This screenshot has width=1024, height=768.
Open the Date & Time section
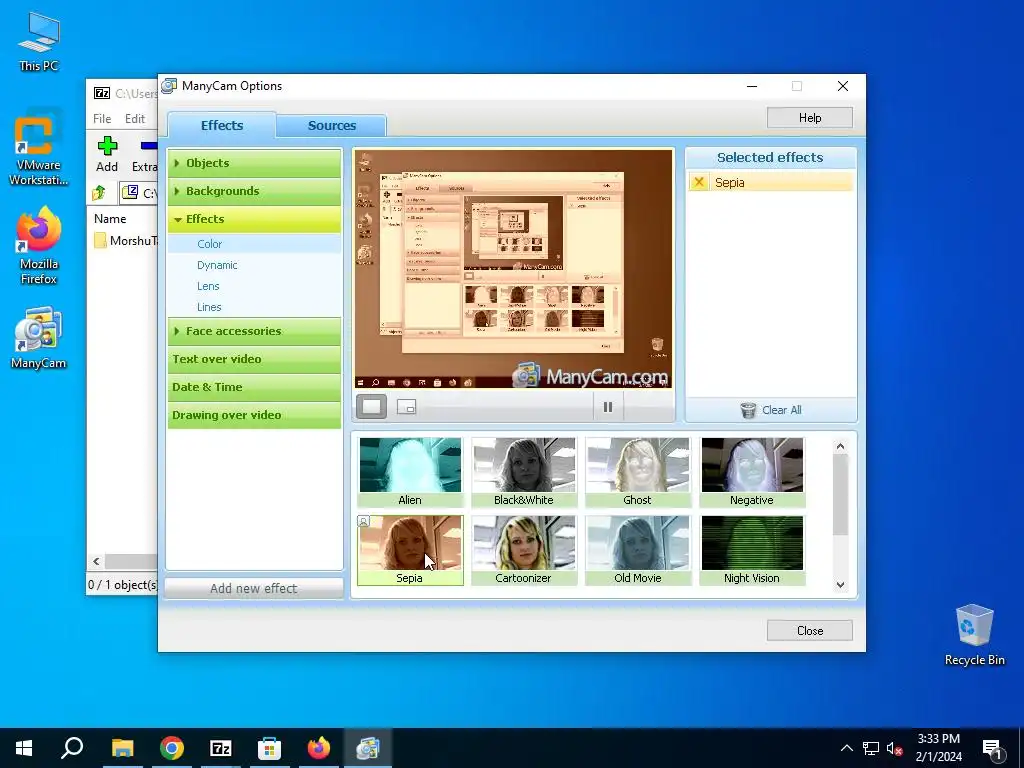[255, 387]
